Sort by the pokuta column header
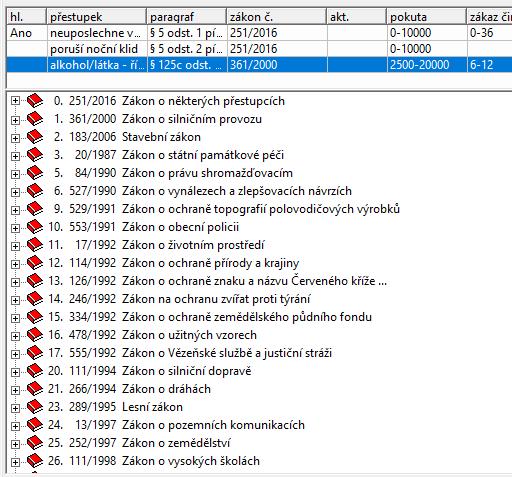Viewport: 512px width, 477px height. coord(426,17)
